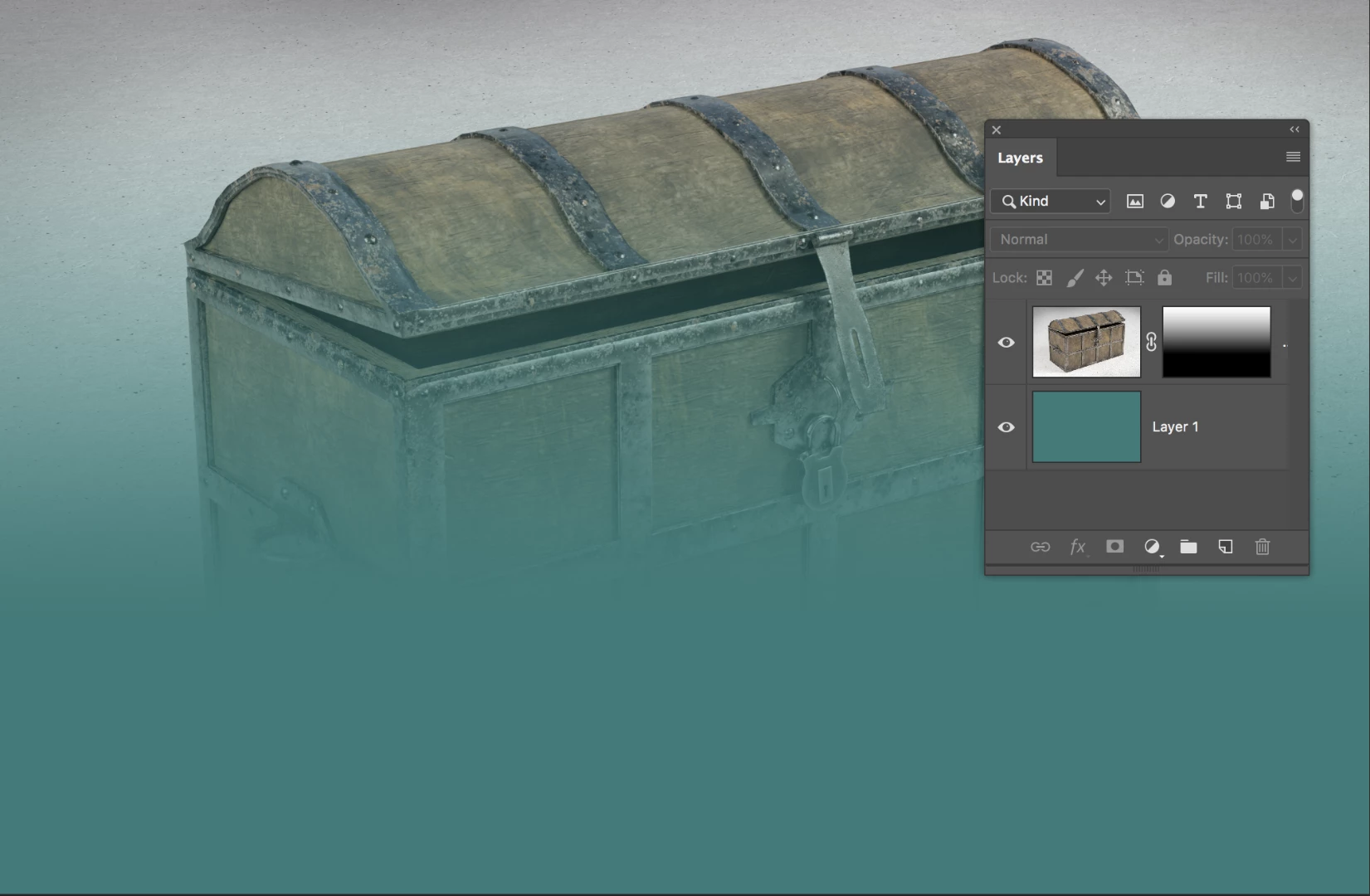Create new fill or adjustment layer
The width and height of the screenshot is (1370, 896).
(x=1152, y=547)
